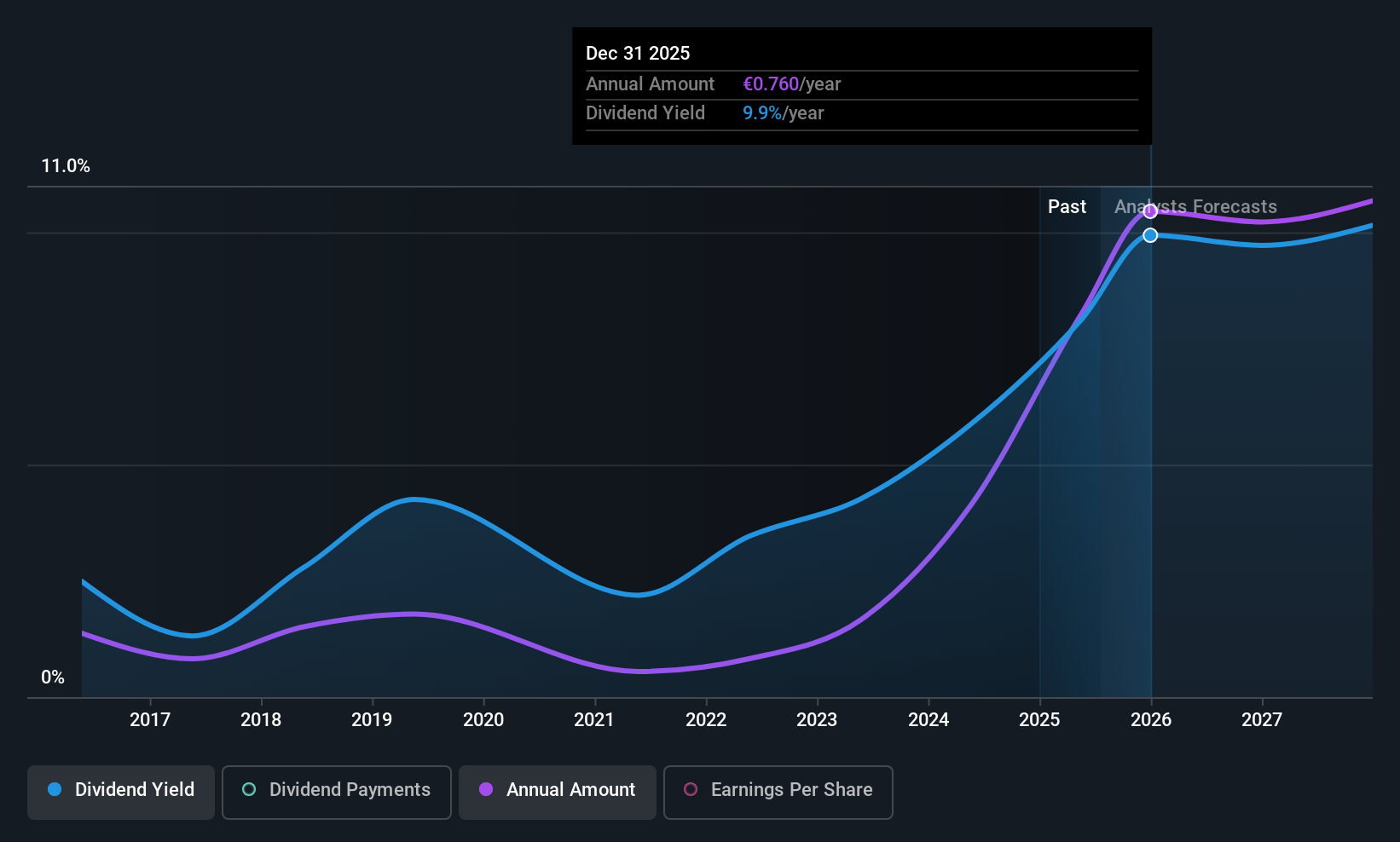Click the 2026 x-axis label
Viewport: 1400px width, 842px height.
point(1151,720)
